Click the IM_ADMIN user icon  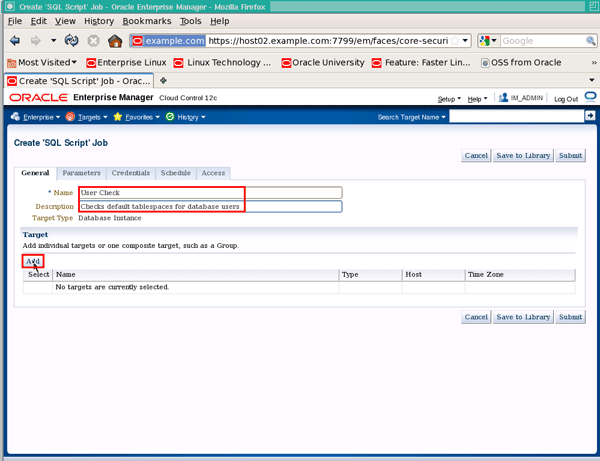(x=503, y=98)
